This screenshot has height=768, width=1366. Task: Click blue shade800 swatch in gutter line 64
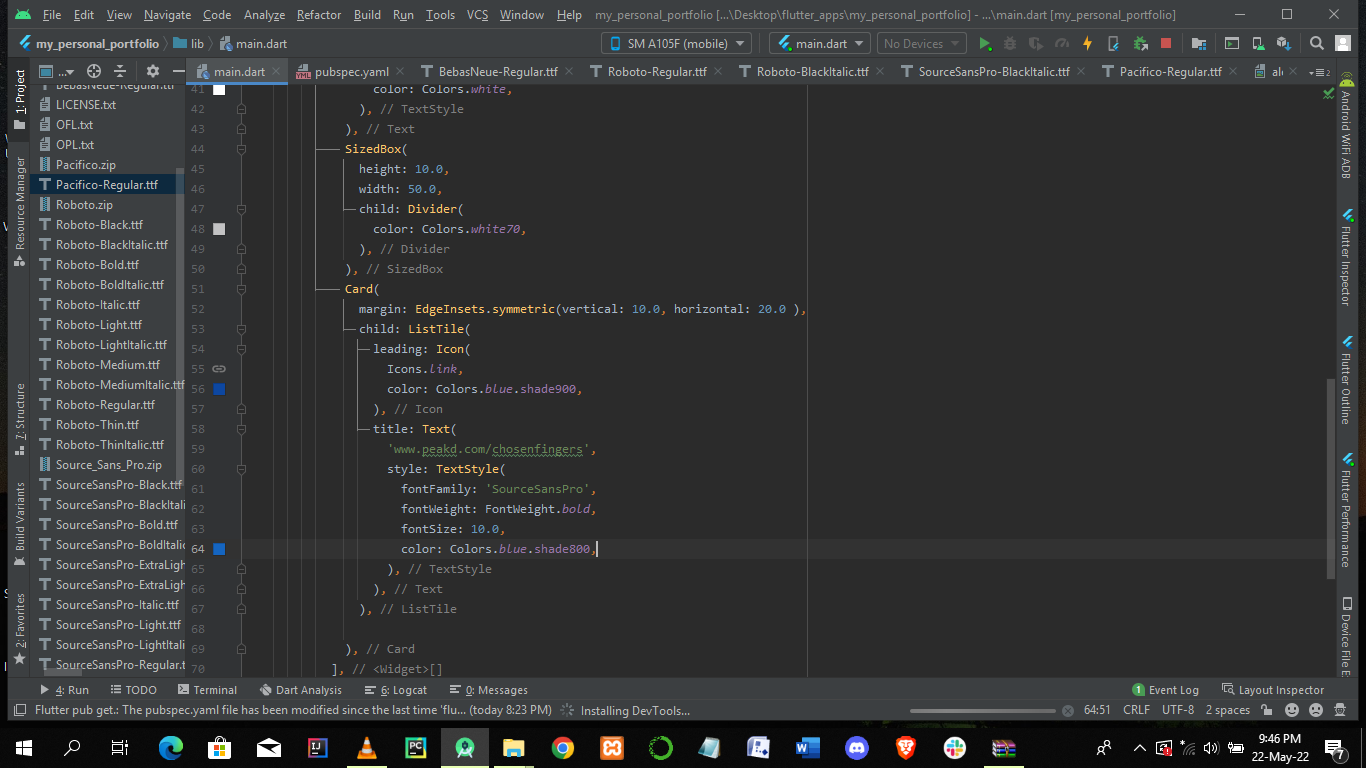pos(219,549)
